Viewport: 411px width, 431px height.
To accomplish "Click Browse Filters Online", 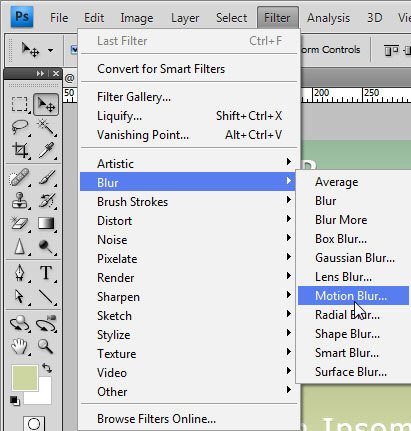I will point(189,419).
